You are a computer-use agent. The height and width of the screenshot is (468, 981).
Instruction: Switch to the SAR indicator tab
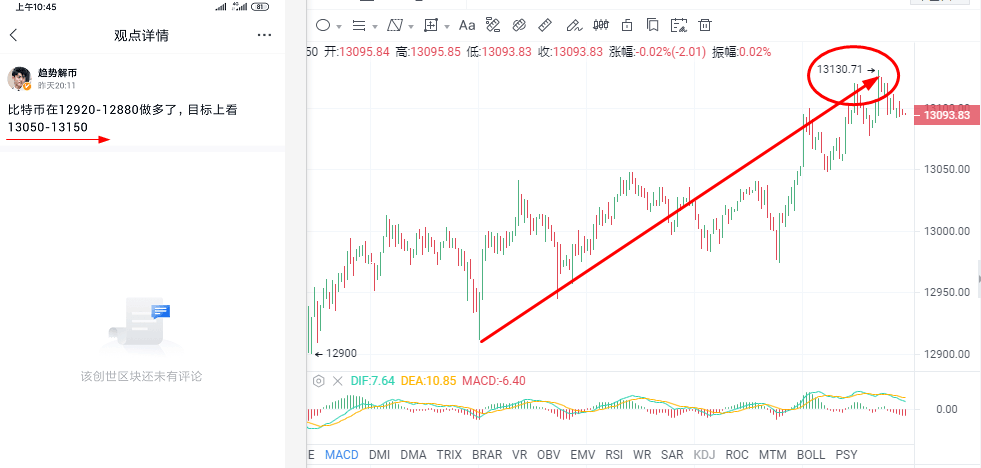(x=673, y=455)
